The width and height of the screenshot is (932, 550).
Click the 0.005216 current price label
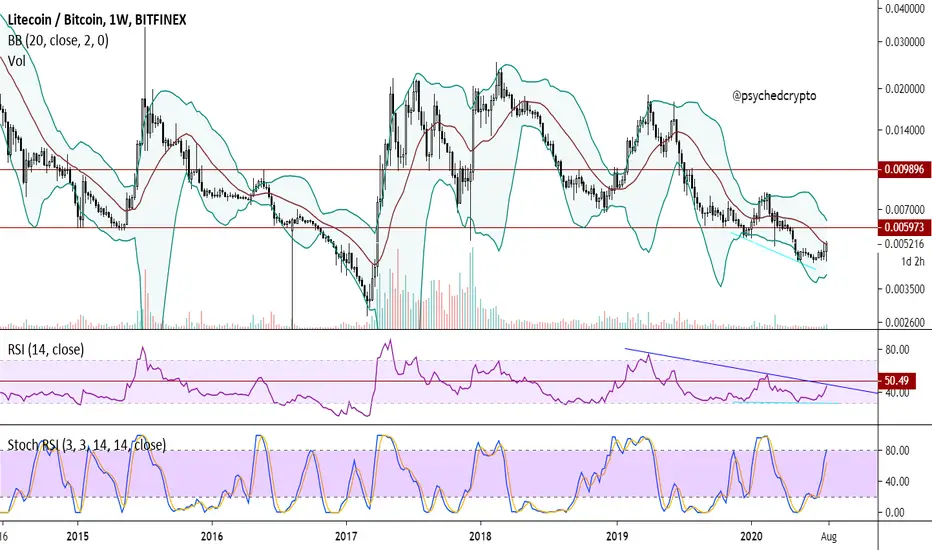[904, 244]
